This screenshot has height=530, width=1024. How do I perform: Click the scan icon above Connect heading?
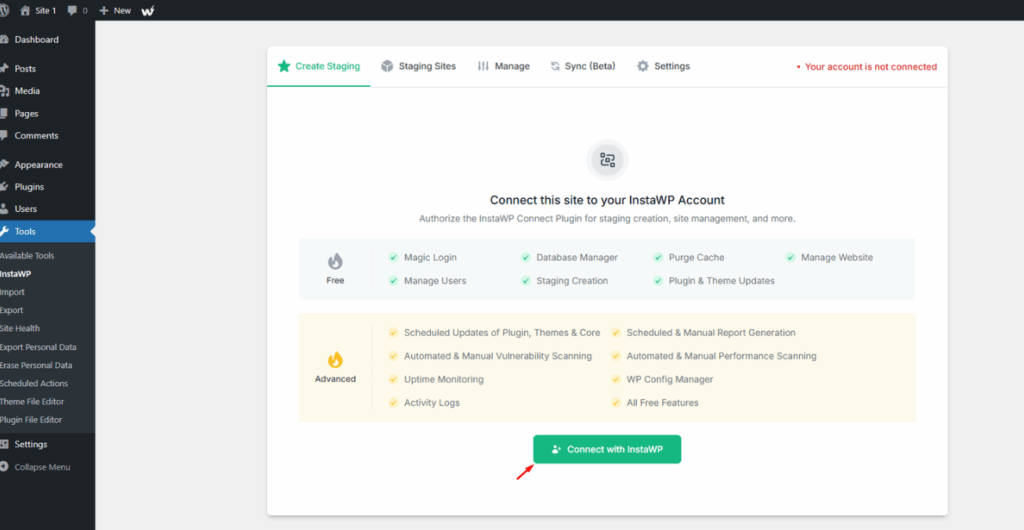click(x=607, y=159)
